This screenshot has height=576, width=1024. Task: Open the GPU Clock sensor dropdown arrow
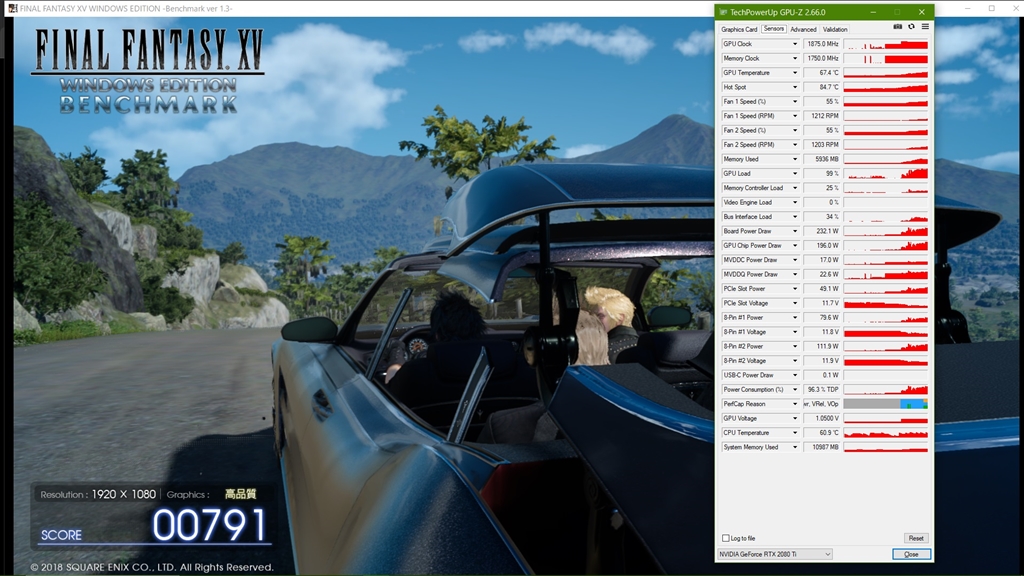tap(795, 44)
